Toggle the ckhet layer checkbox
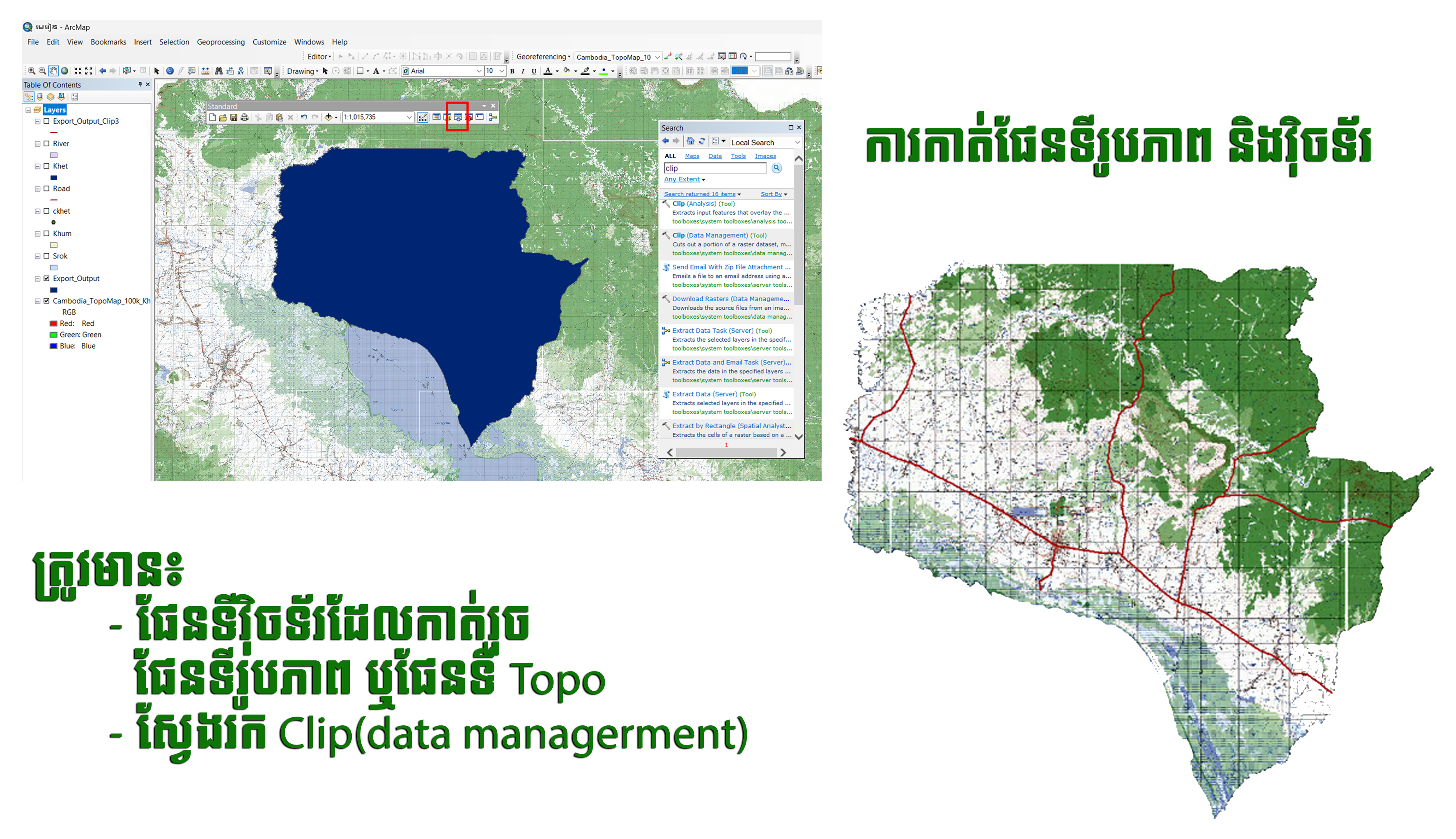Screen dimensions: 1456x839 click(47, 211)
